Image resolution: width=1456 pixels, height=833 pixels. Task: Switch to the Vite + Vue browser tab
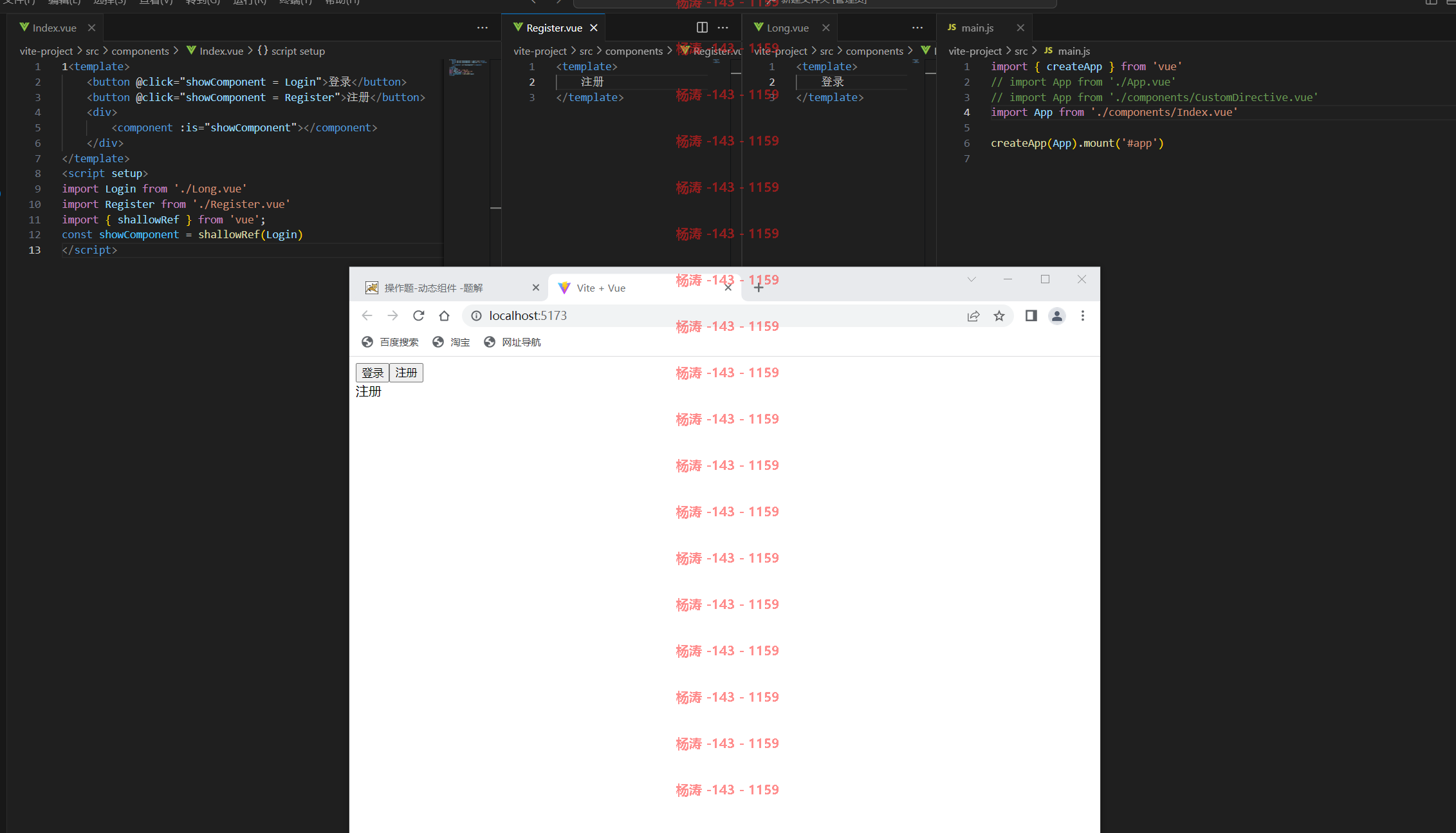(x=643, y=288)
